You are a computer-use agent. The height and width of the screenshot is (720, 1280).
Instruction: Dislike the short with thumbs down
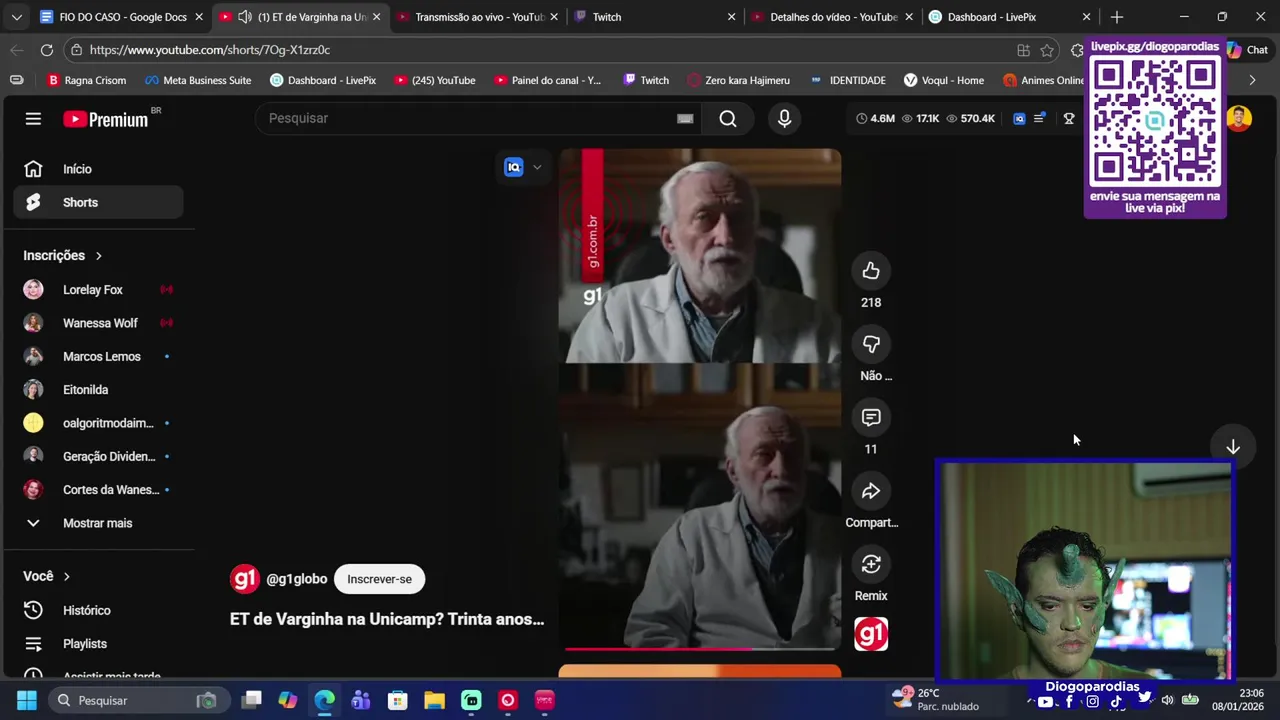[x=871, y=344]
